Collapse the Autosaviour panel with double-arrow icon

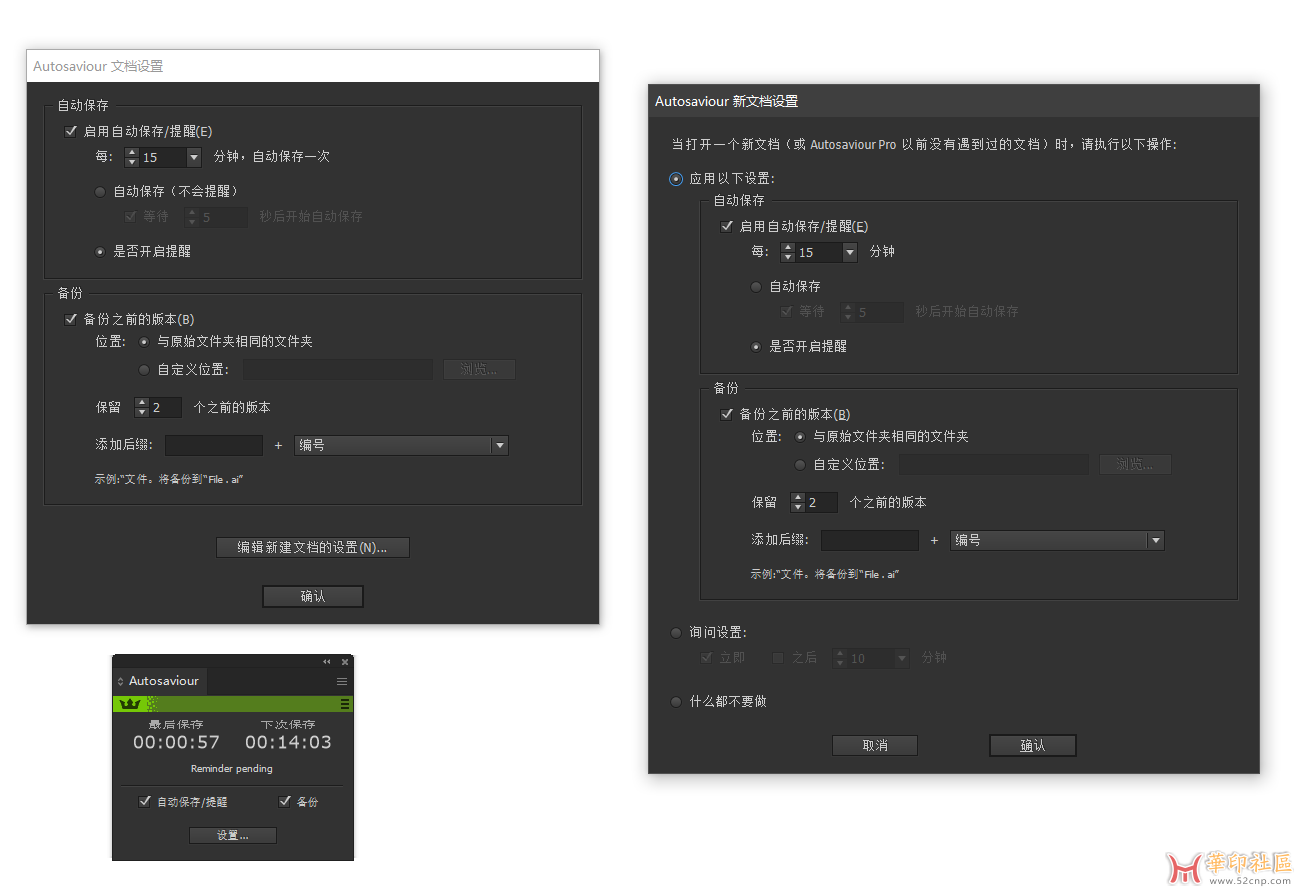(x=326, y=662)
